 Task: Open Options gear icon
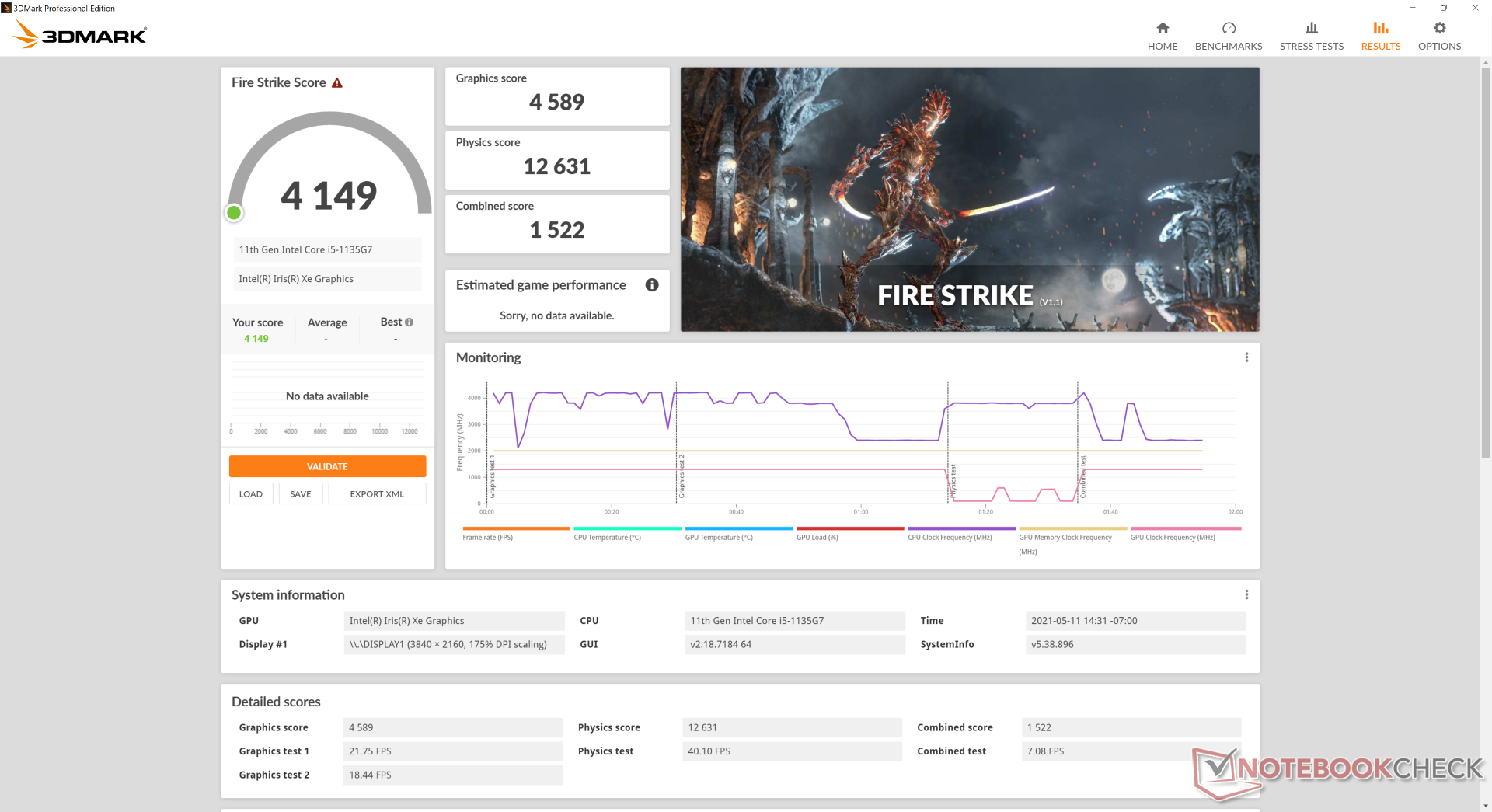click(1439, 29)
